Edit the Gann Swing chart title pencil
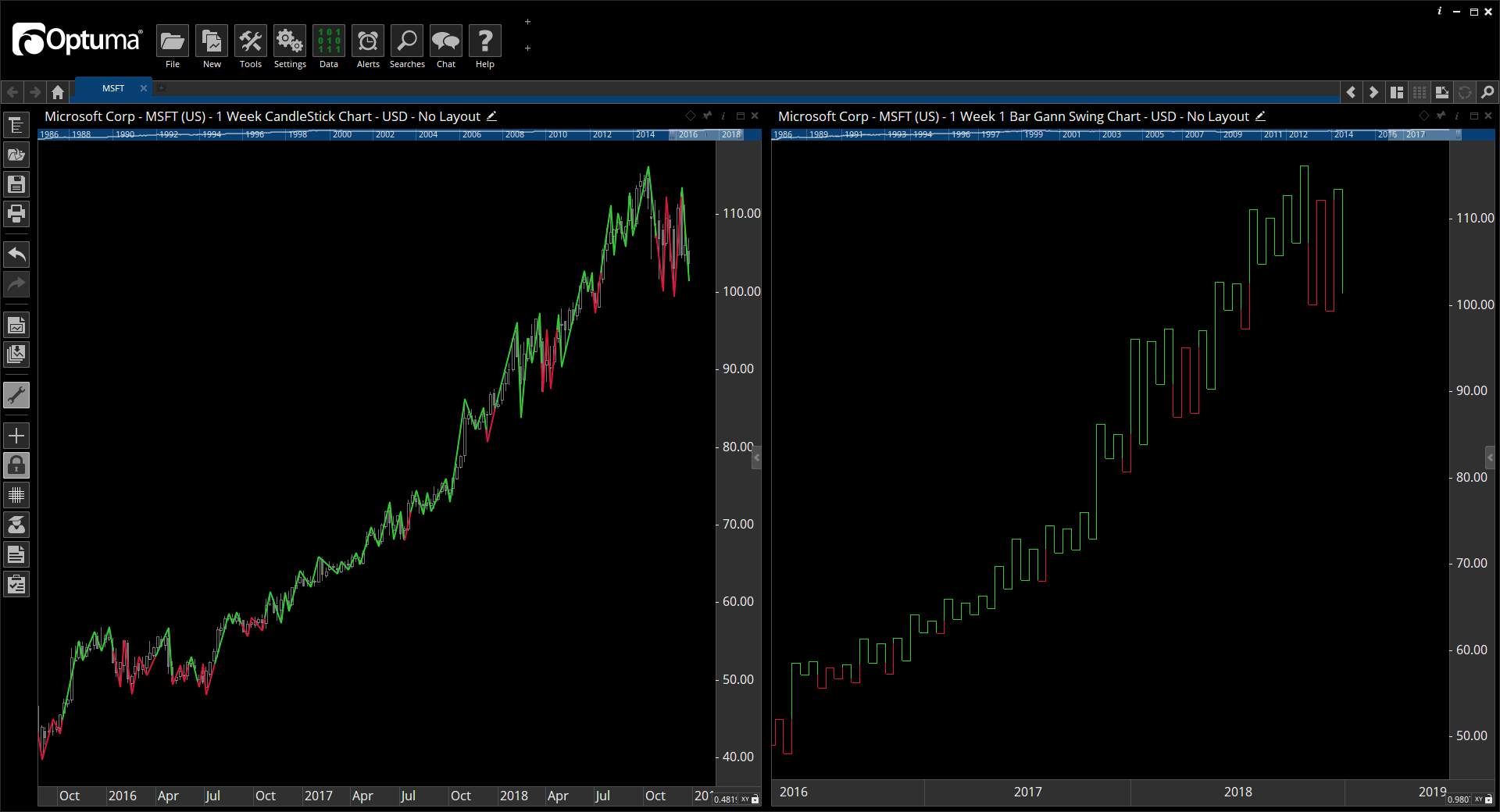Screen dimensions: 1500x812 pyautogui.click(x=1260, y=116)
